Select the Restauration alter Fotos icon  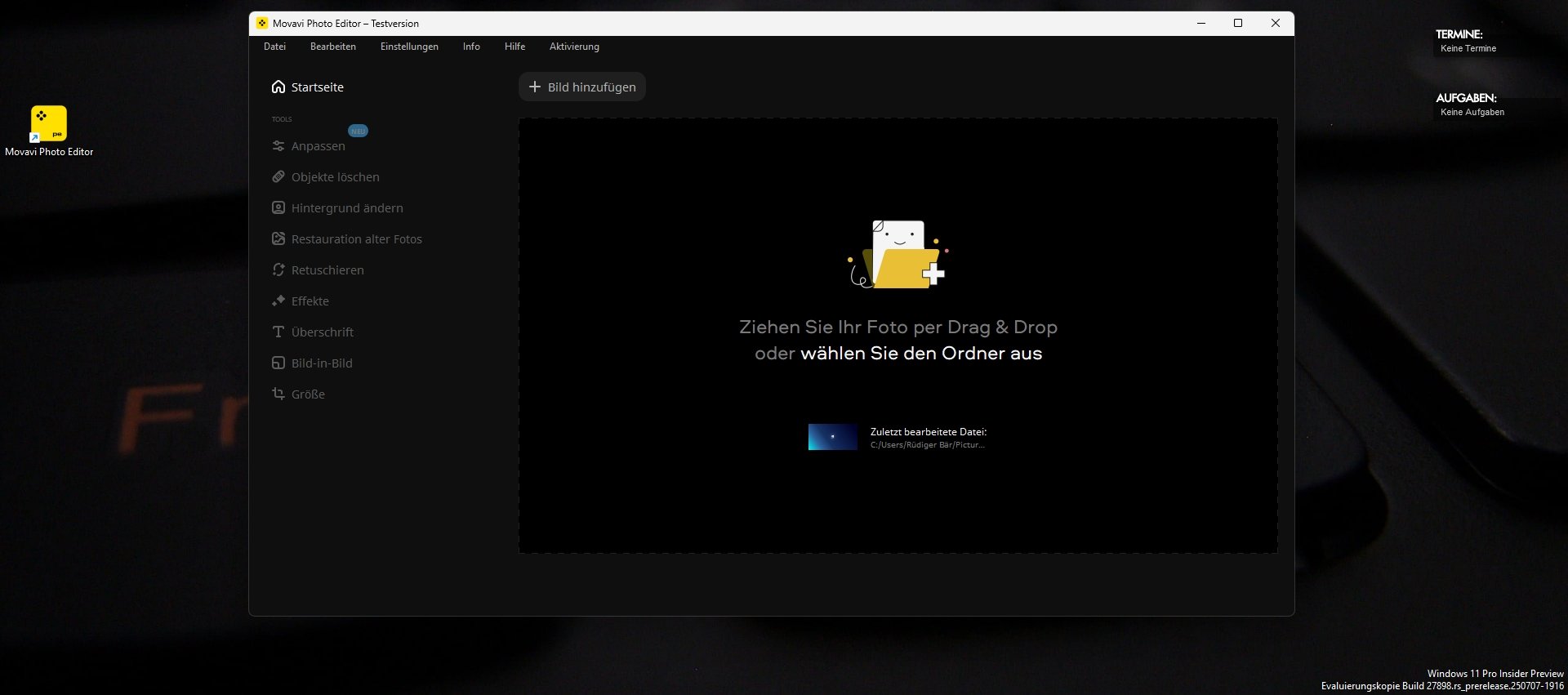coord(278,238)
